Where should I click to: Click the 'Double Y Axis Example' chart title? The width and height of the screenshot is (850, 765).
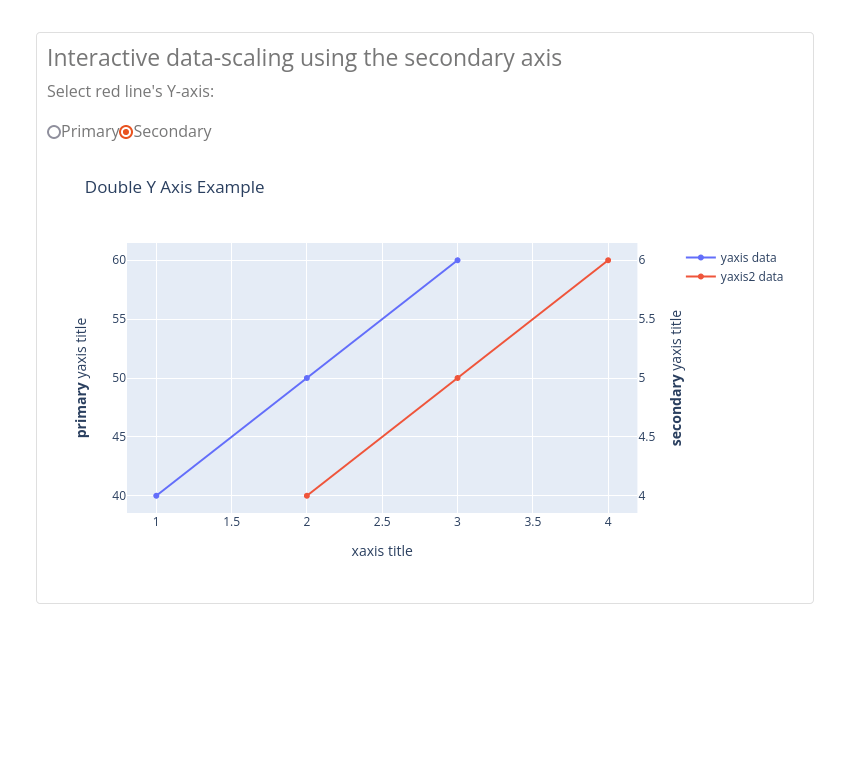(175, 187)
